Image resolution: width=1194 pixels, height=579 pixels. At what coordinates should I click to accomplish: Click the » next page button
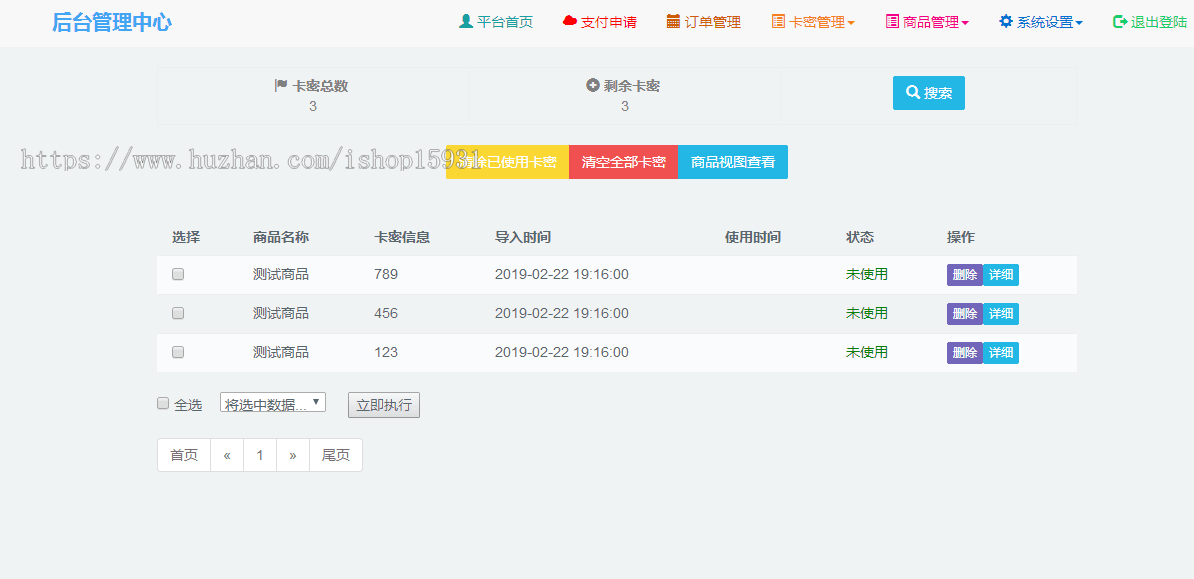tap(292, 455)
